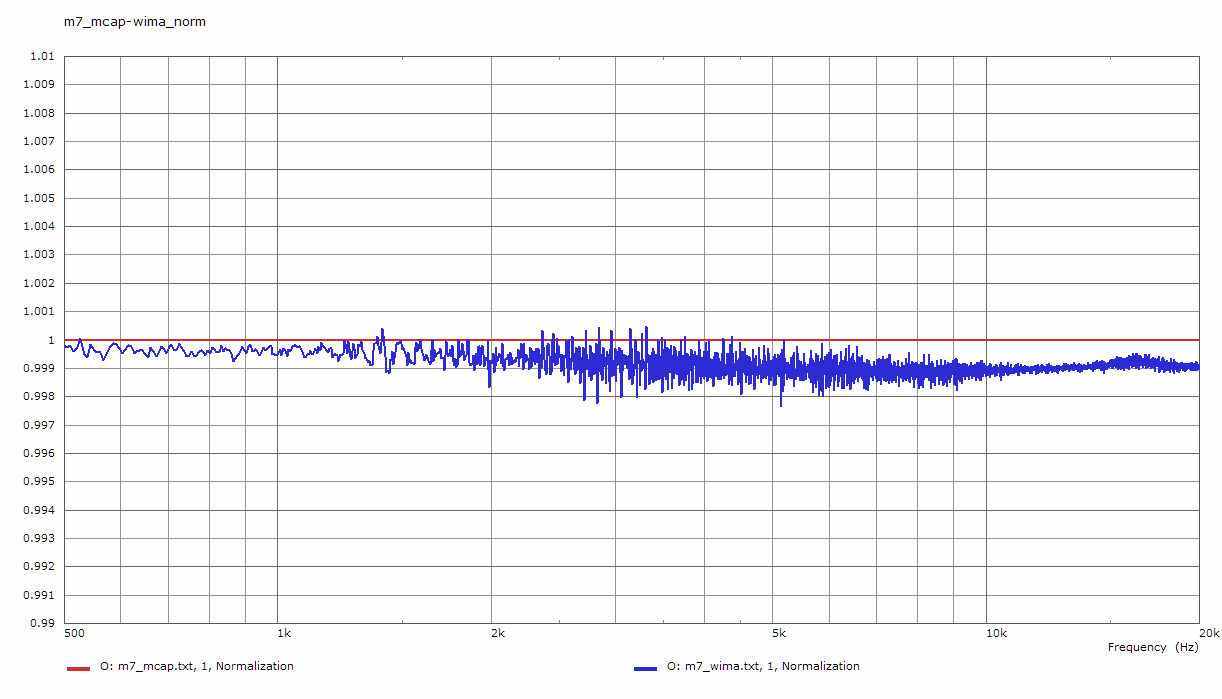Image resolution: width=1222 pixels, height=699 pixels.
Task: Select the m7_mcap.txt Normalization legend label
Action: (x=196, y=666)
